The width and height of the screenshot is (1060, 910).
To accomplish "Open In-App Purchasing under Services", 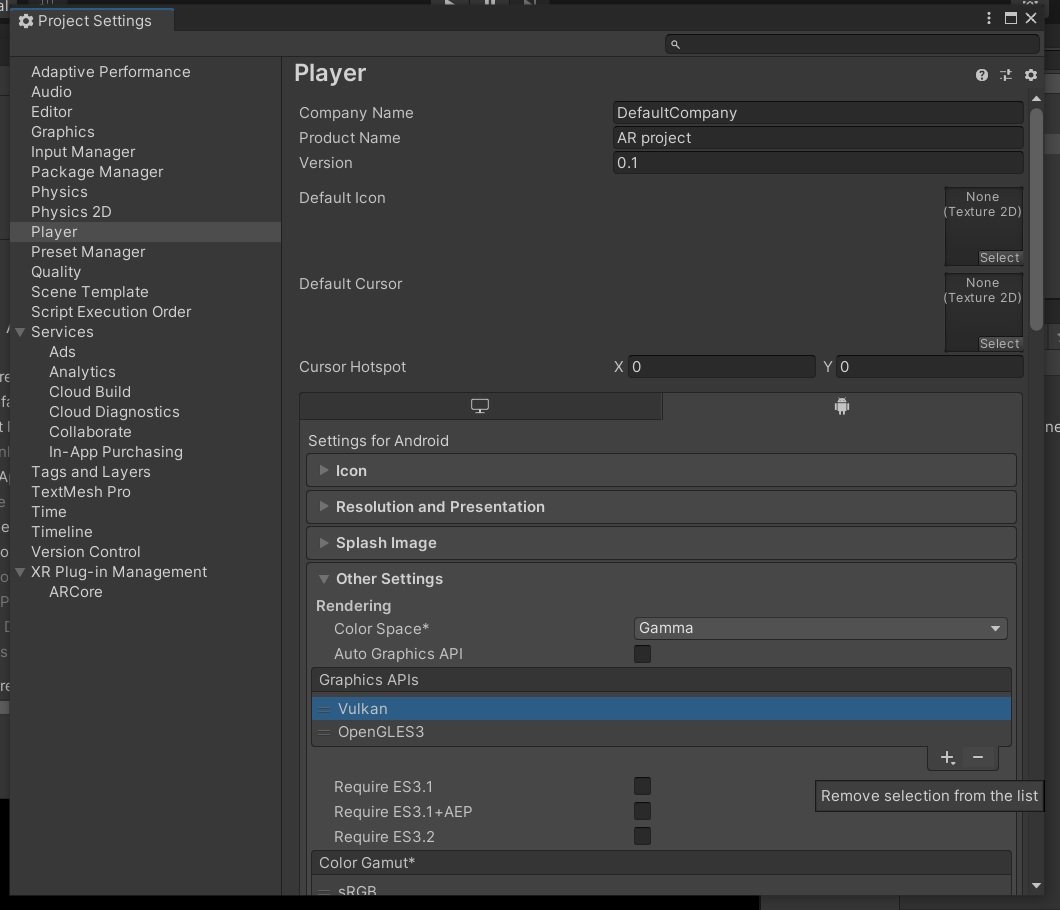I will pyautogui.click(x=116, y=452).
